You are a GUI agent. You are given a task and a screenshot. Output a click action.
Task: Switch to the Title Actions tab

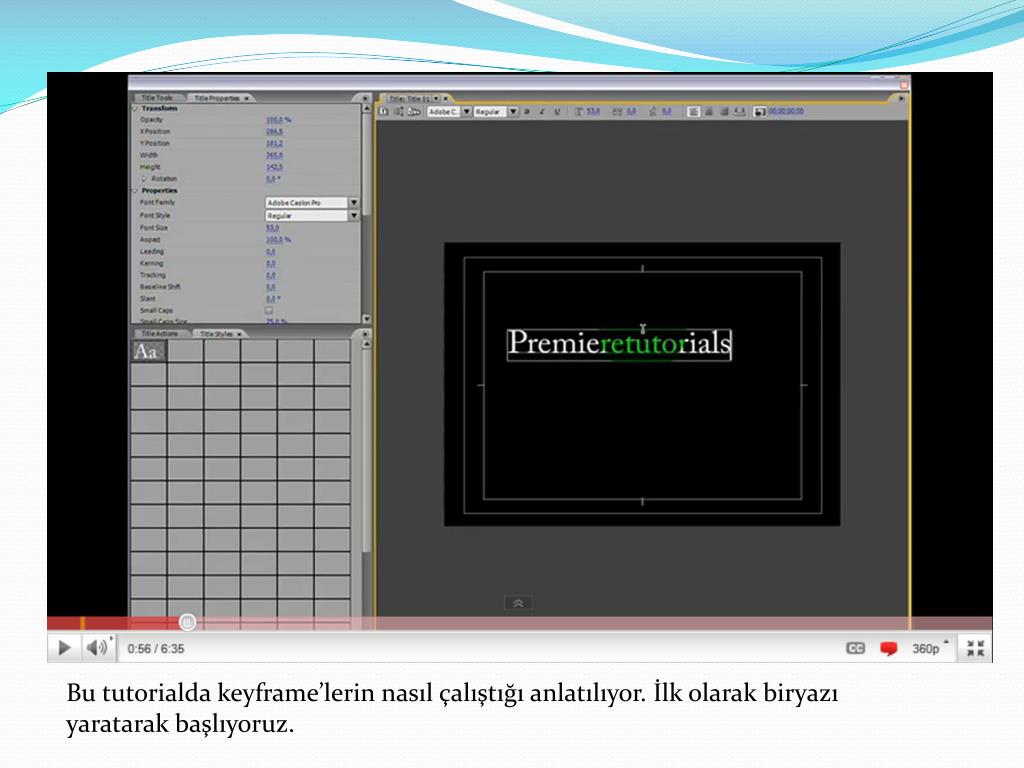(x=160, y=334)
